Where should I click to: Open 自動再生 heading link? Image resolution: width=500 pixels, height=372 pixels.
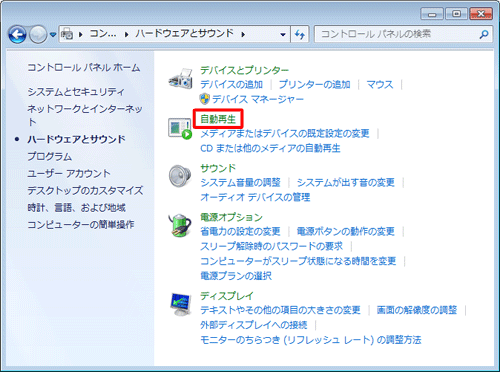pos(218,119)
